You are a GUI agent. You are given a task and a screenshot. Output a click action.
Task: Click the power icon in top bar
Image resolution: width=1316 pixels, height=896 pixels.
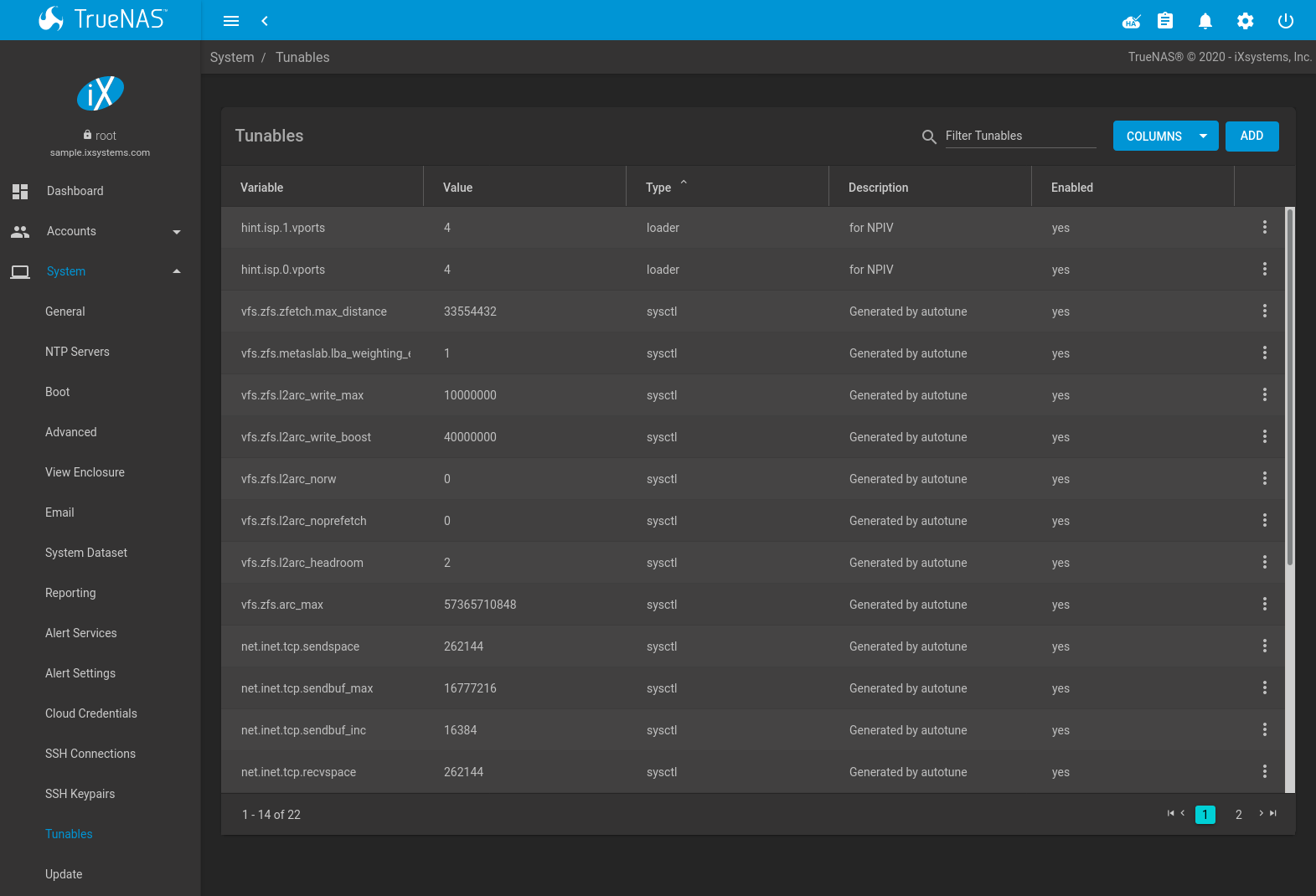(x=1286, y=21)
